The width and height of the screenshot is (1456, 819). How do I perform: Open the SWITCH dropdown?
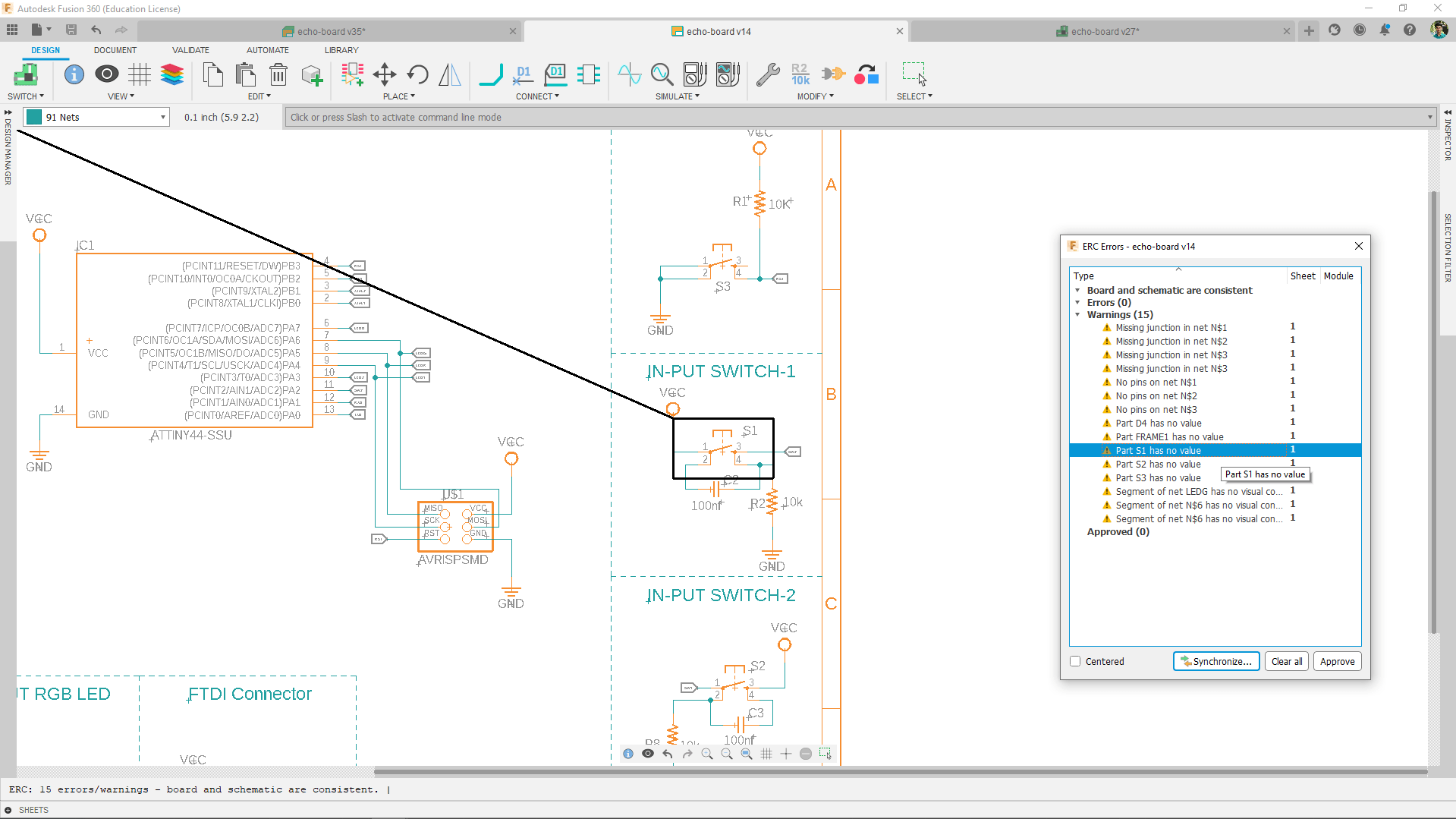[26, 96]
